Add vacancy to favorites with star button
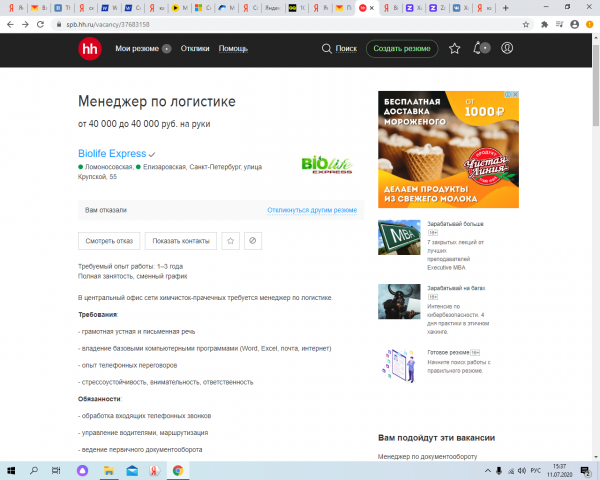Viewport: 600px width, 480px height. click(x=229, y=241)
